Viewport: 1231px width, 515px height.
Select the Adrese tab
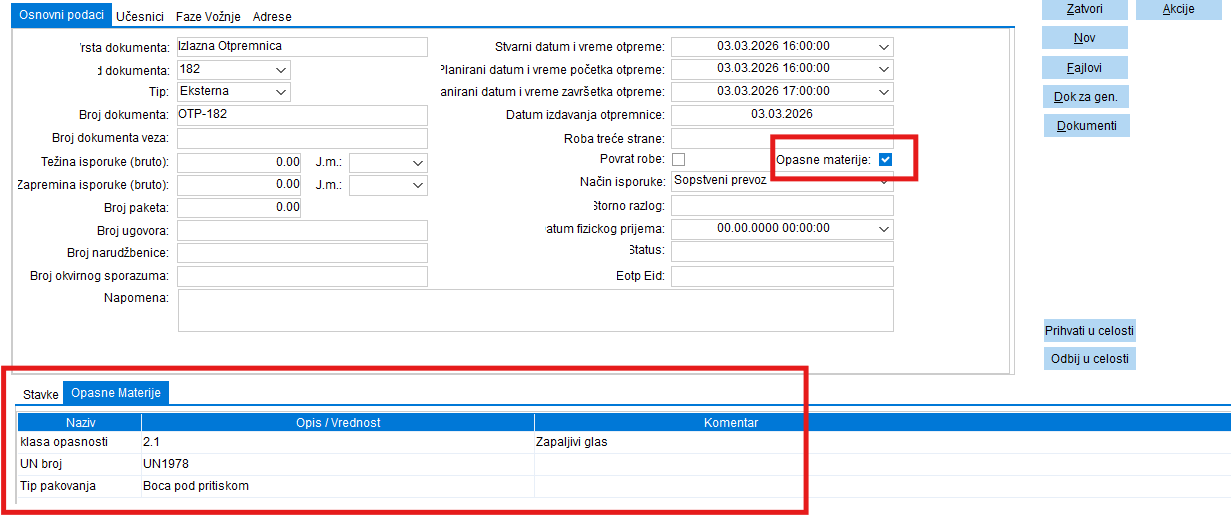point(272,17)
